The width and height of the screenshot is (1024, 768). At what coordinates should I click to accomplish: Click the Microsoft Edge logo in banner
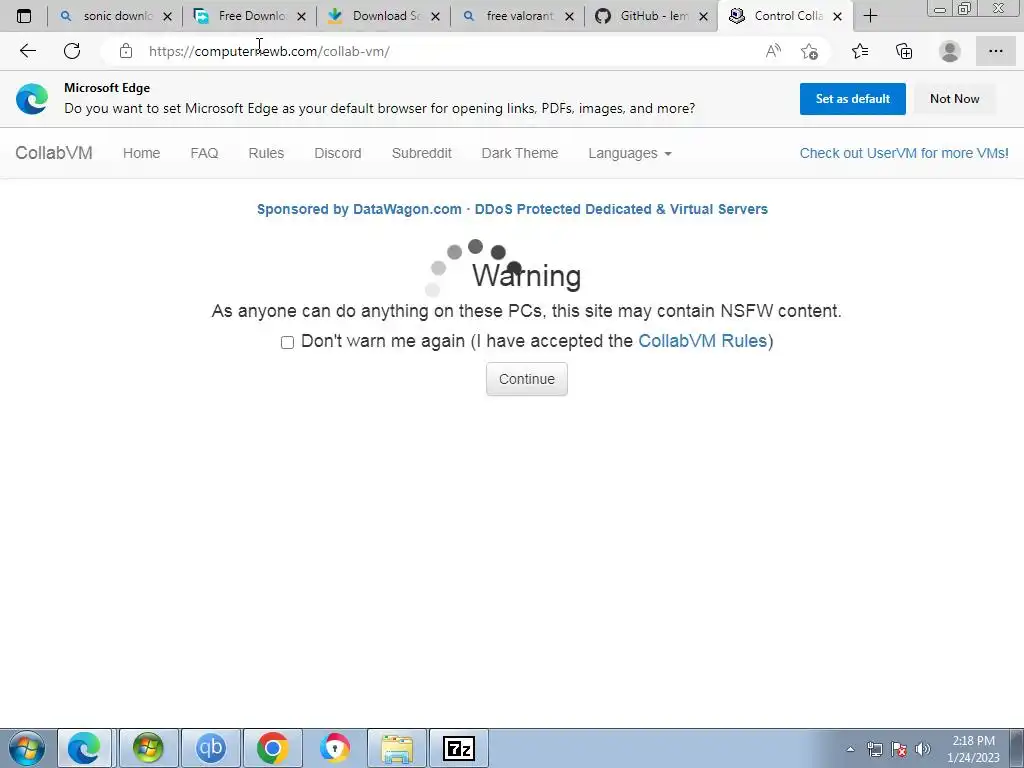32,99
